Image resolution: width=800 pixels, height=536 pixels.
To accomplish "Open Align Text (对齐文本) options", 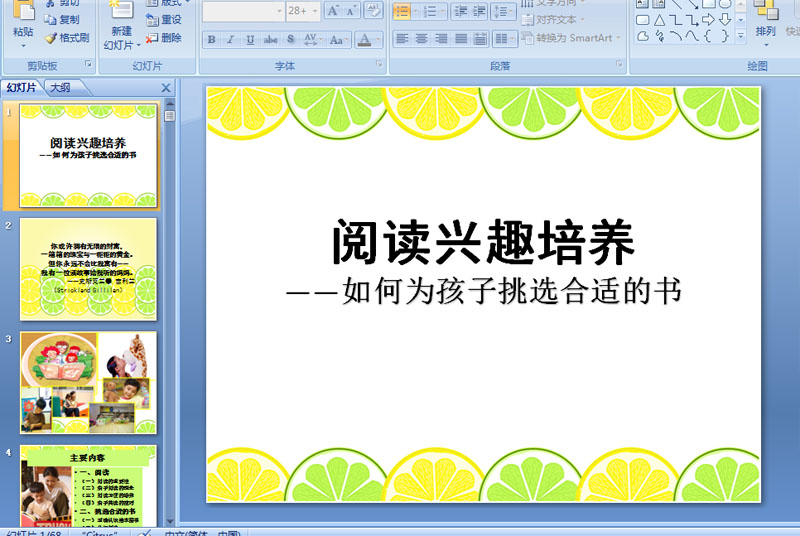I will 552,20.
